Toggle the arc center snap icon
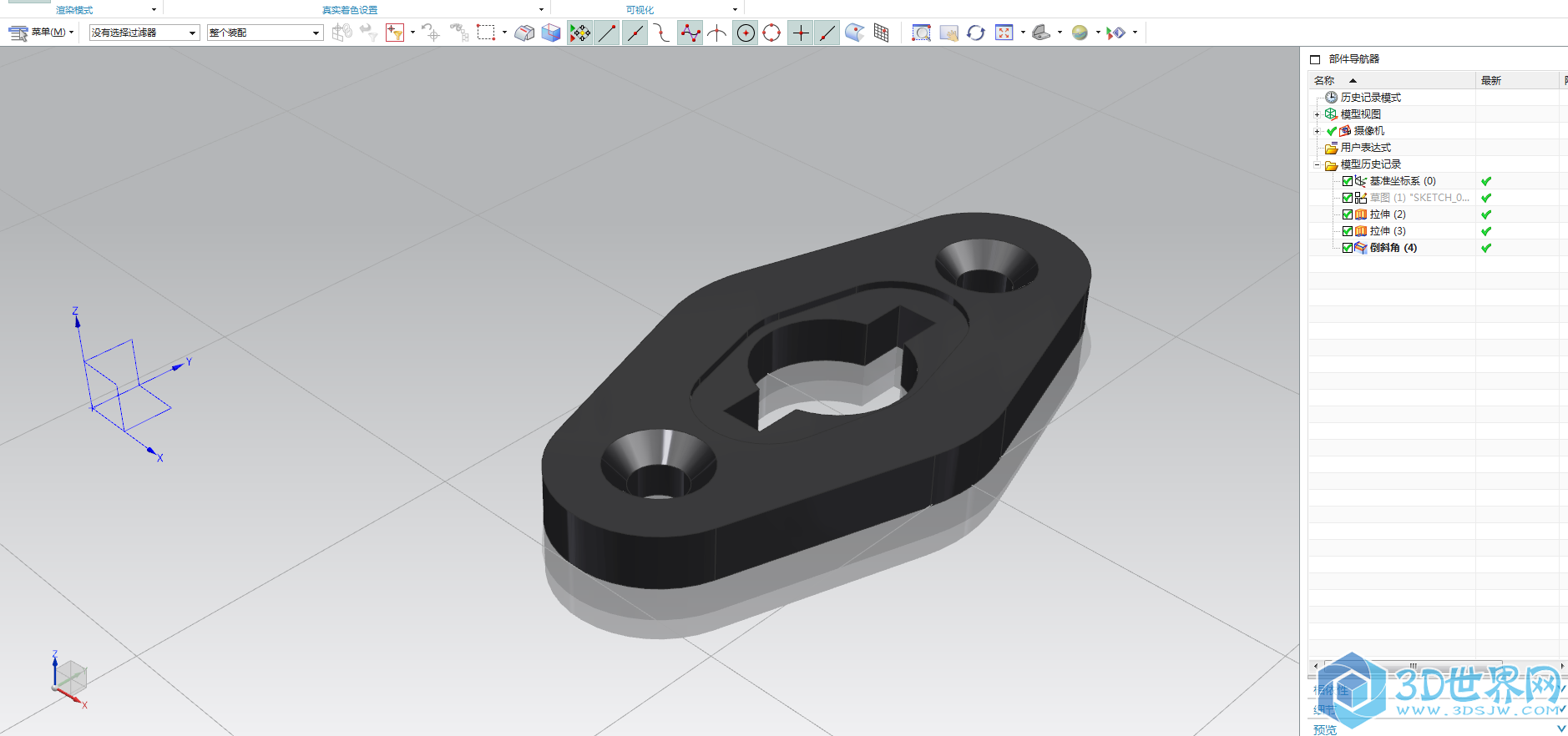This screenshot has width=1568, height=736. click(x=746, y=33)
